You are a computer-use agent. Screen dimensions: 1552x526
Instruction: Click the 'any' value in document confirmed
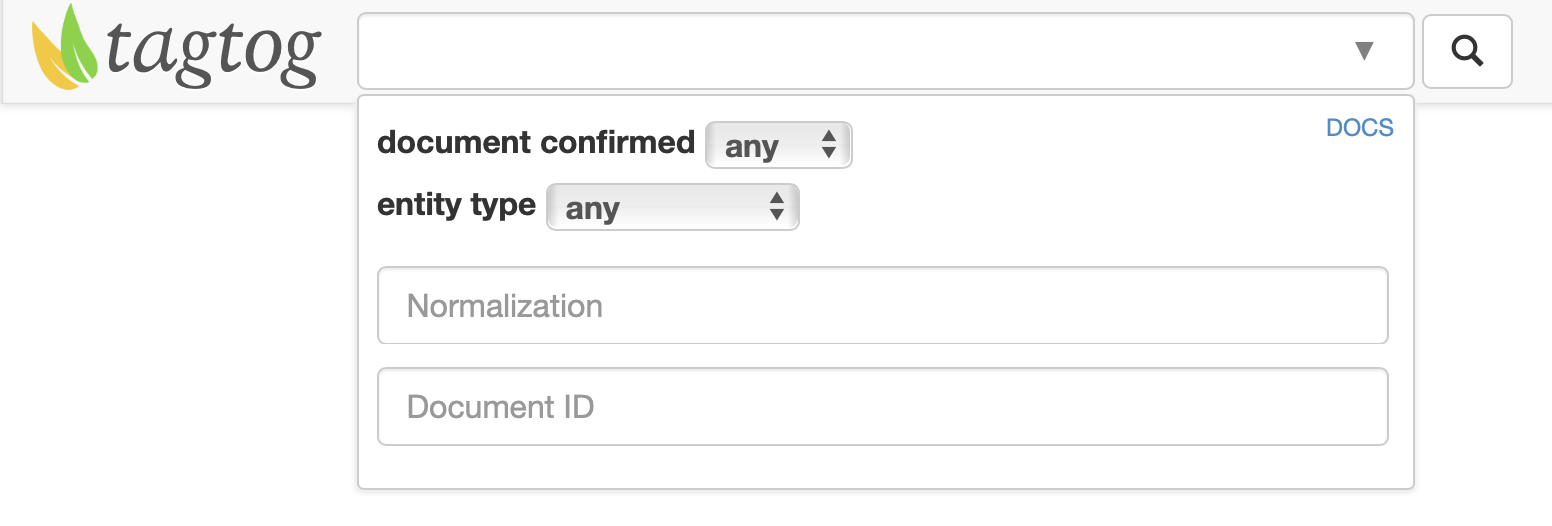pyautogui.click(x=752, y=147)
